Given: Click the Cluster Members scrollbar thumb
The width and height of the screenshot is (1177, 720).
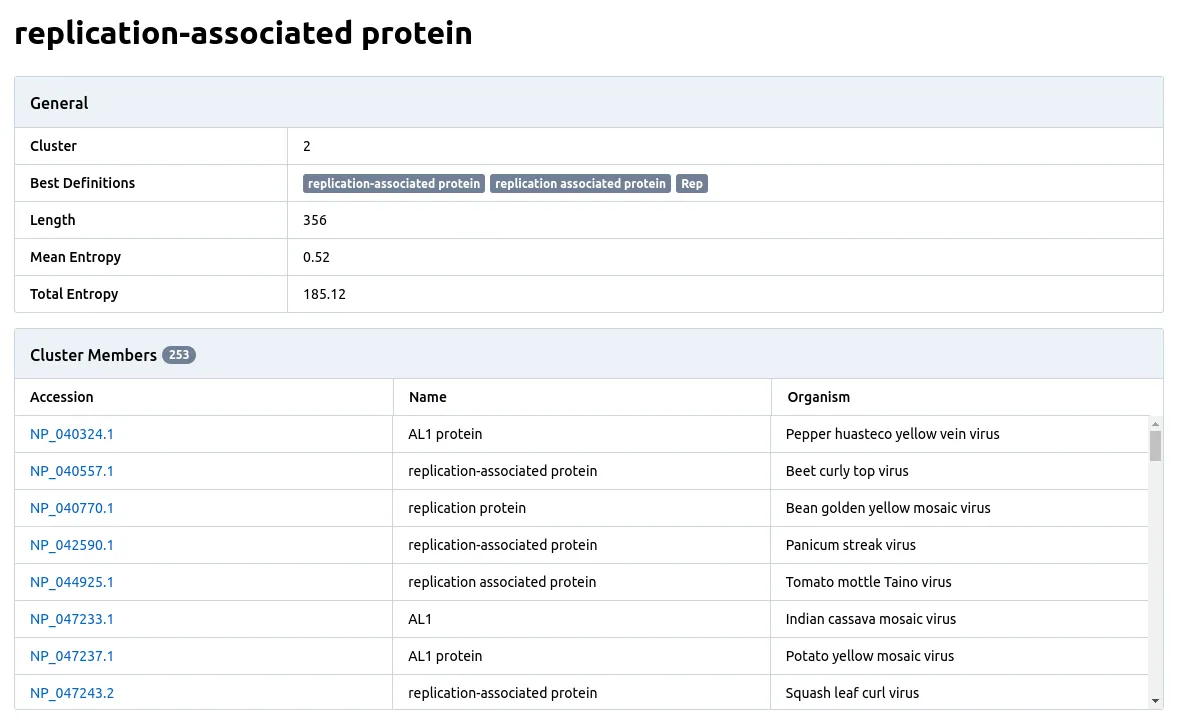Looking at the screenshot, I should pyautogui.click(x=1155, y=445).
